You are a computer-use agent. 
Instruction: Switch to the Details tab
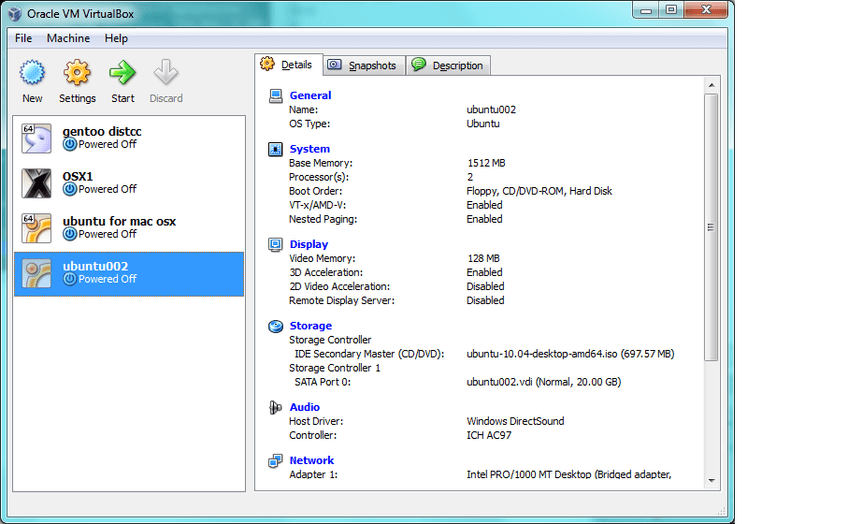tap(289, 64)
